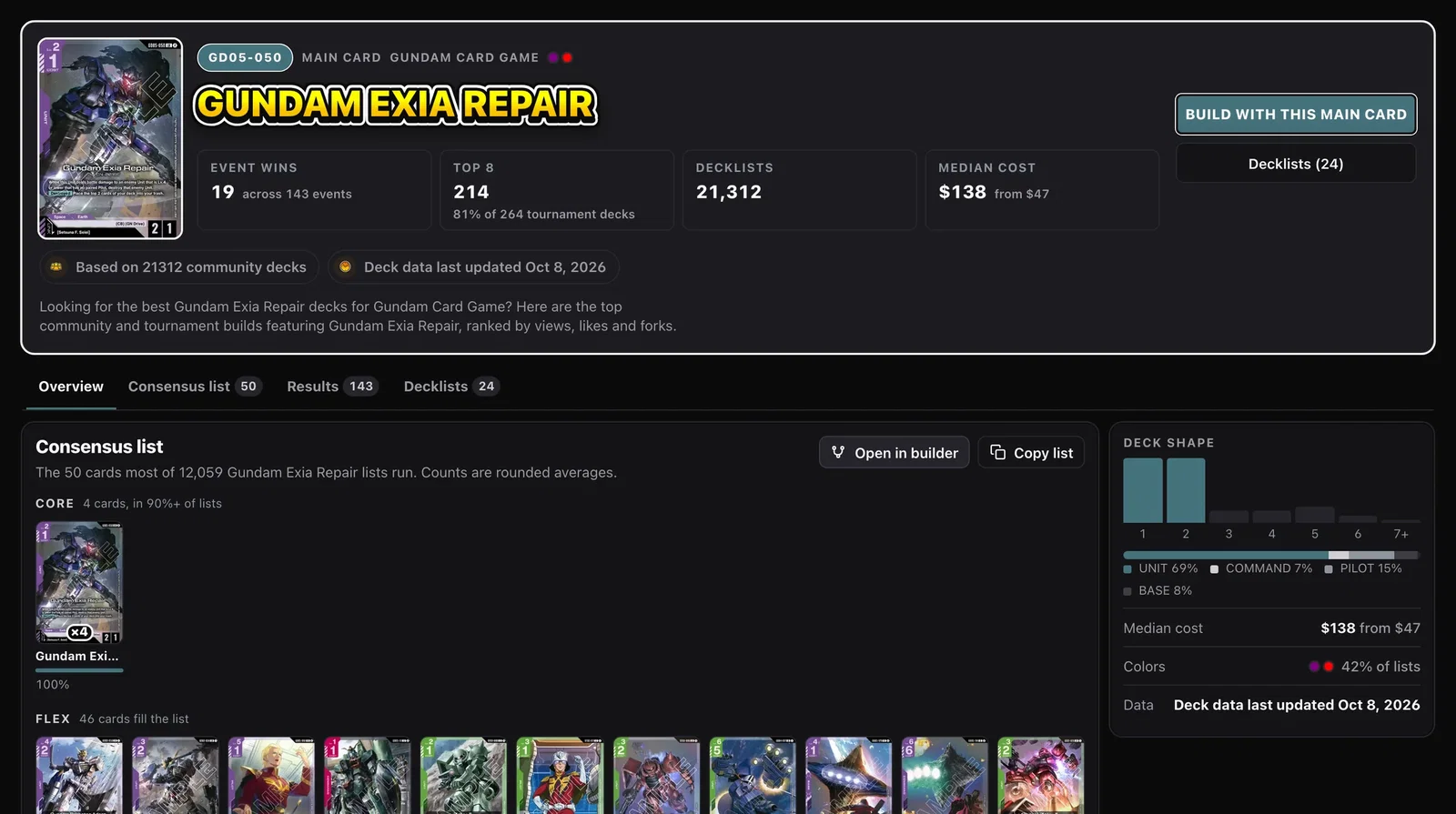This screenshot has width=1456, height=814.
Task: Click the BASE 8% legend entry
Action: pos(1158,590)
